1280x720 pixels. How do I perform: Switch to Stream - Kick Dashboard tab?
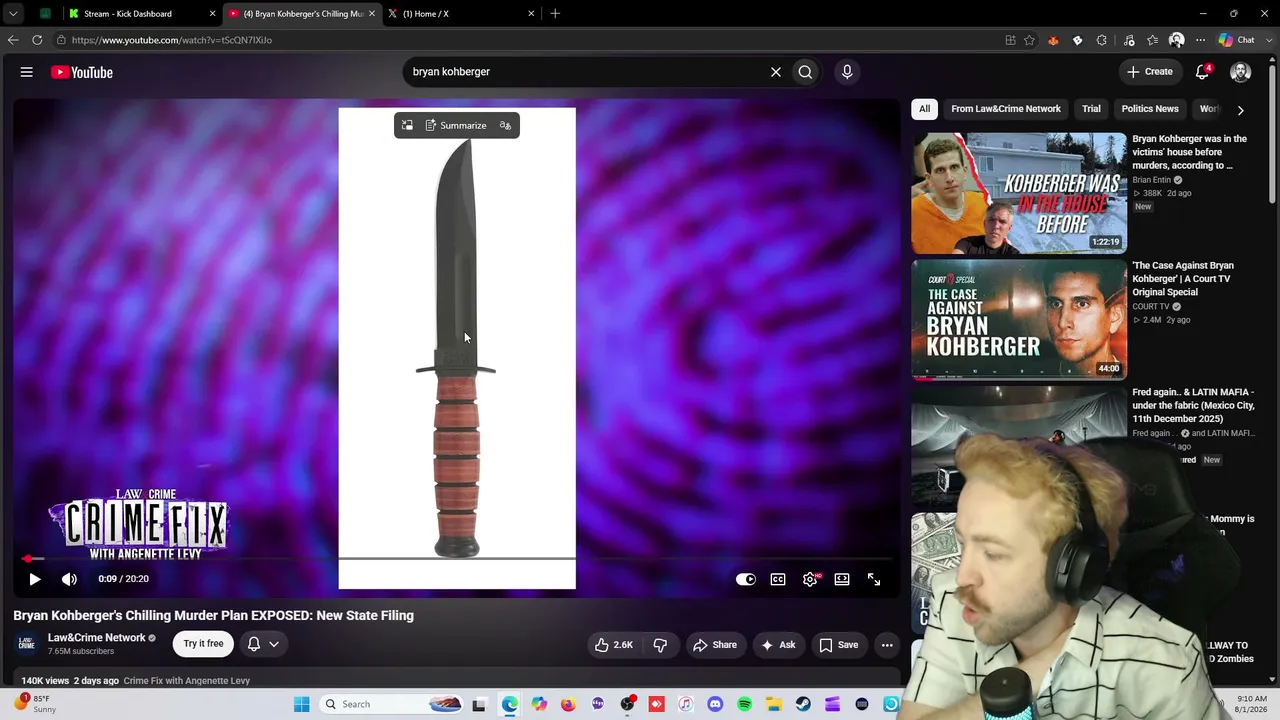coord(140,14)
